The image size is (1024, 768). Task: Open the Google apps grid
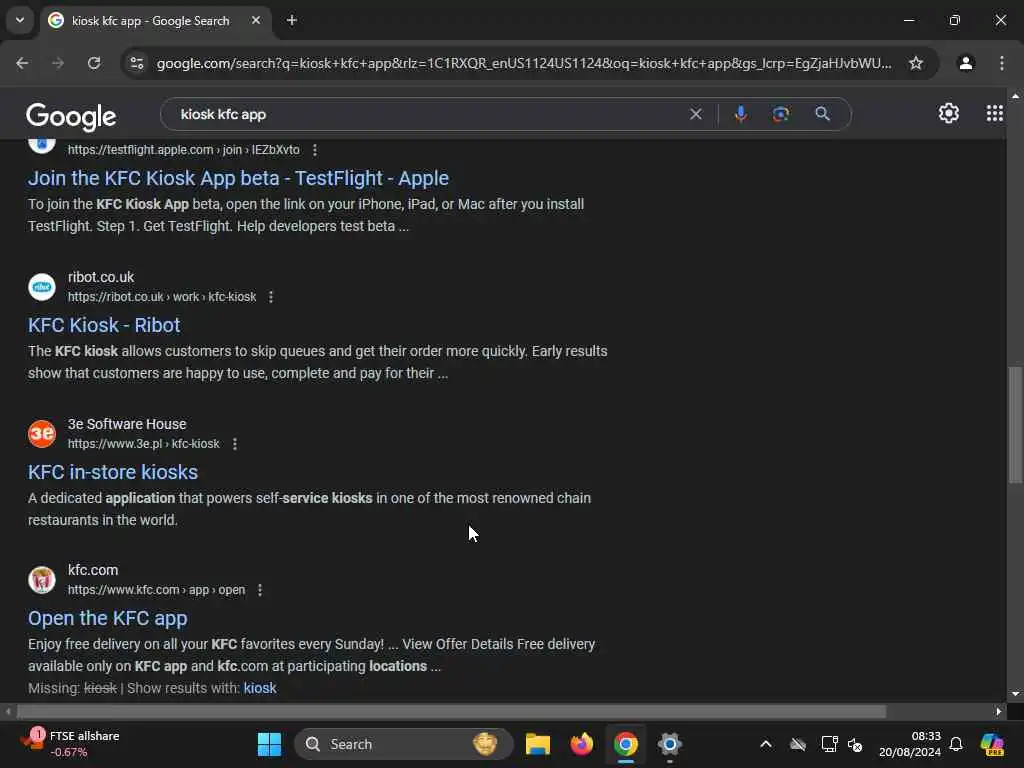click(x=995, y=114)
